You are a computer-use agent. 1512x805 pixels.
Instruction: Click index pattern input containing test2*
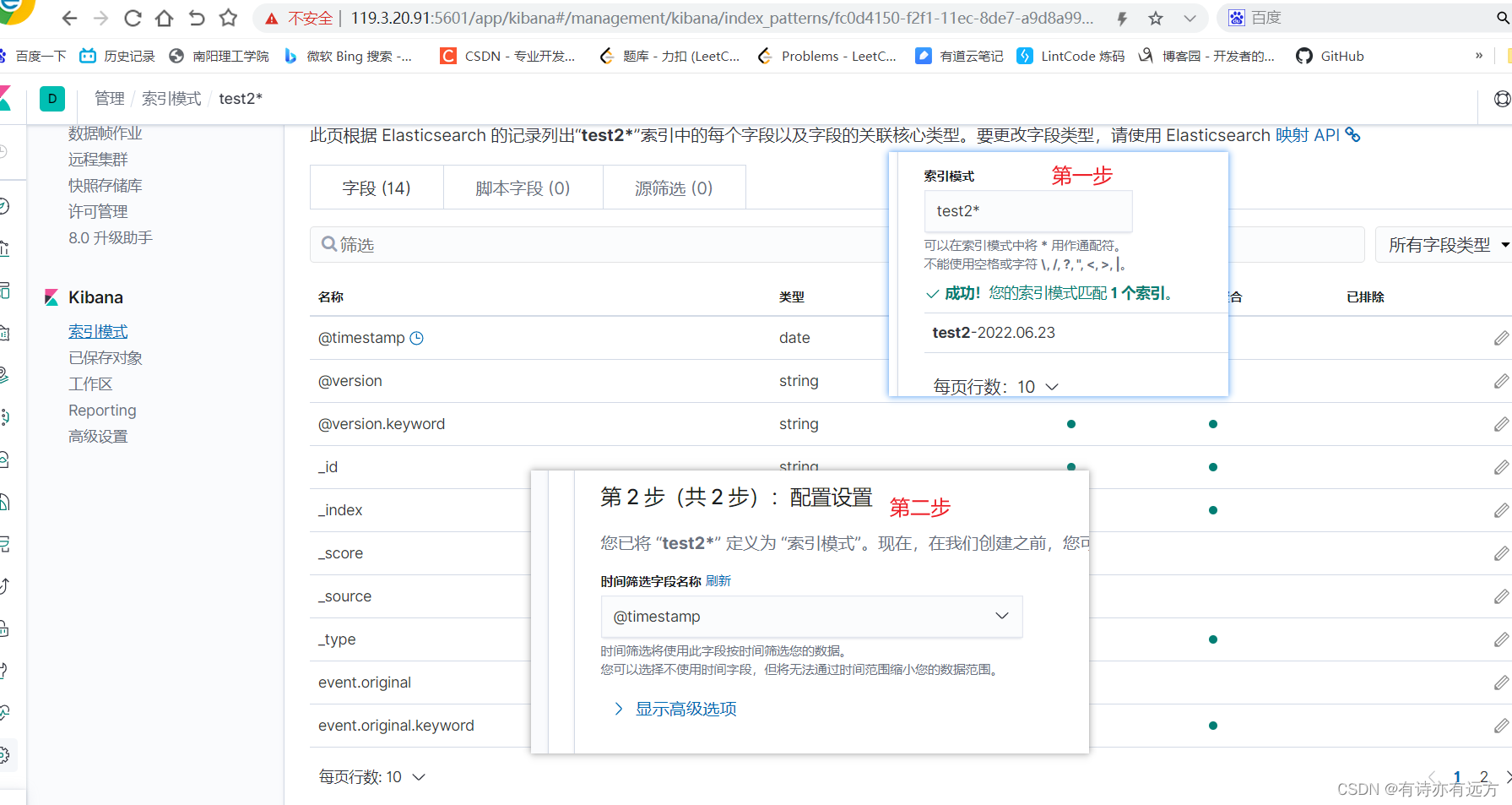click(1027, 211)
